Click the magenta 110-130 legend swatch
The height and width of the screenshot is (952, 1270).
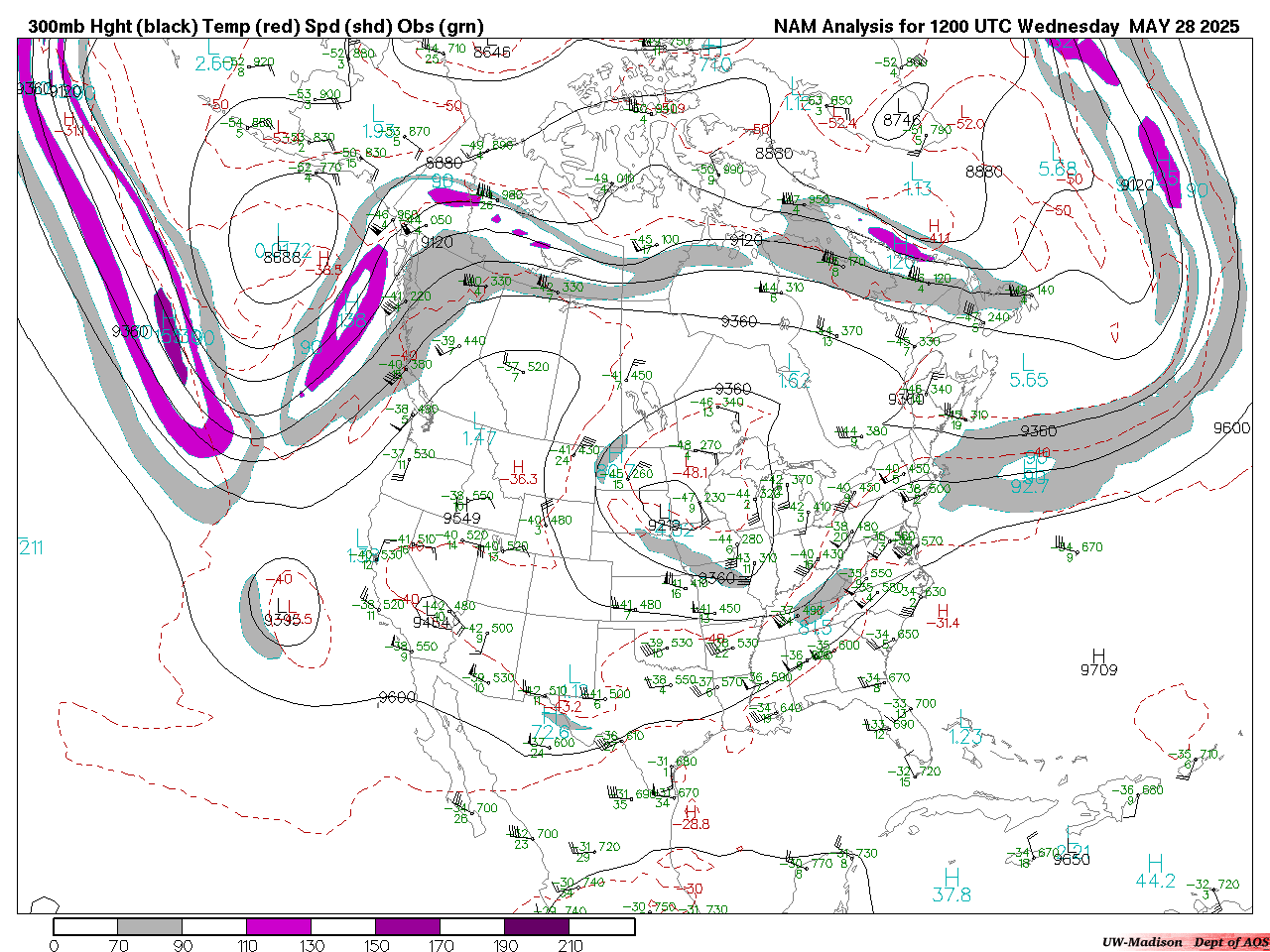279,926
